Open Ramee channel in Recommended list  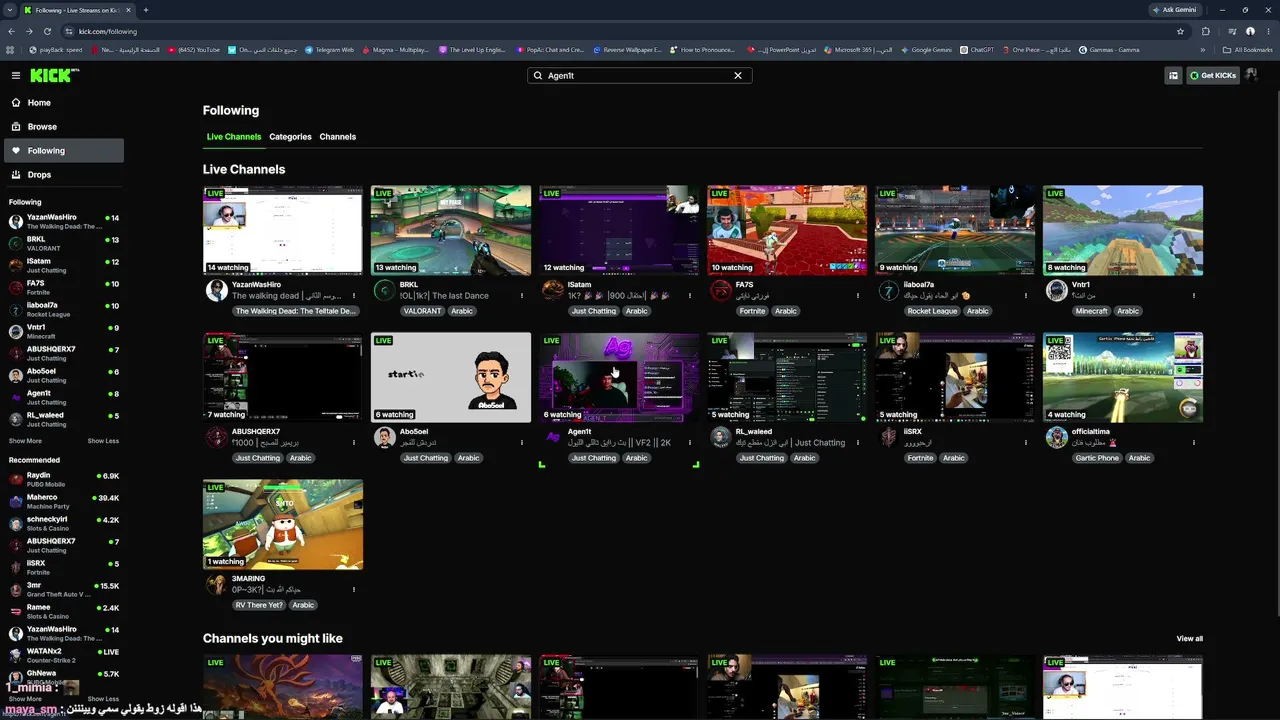tap(64, 612)
